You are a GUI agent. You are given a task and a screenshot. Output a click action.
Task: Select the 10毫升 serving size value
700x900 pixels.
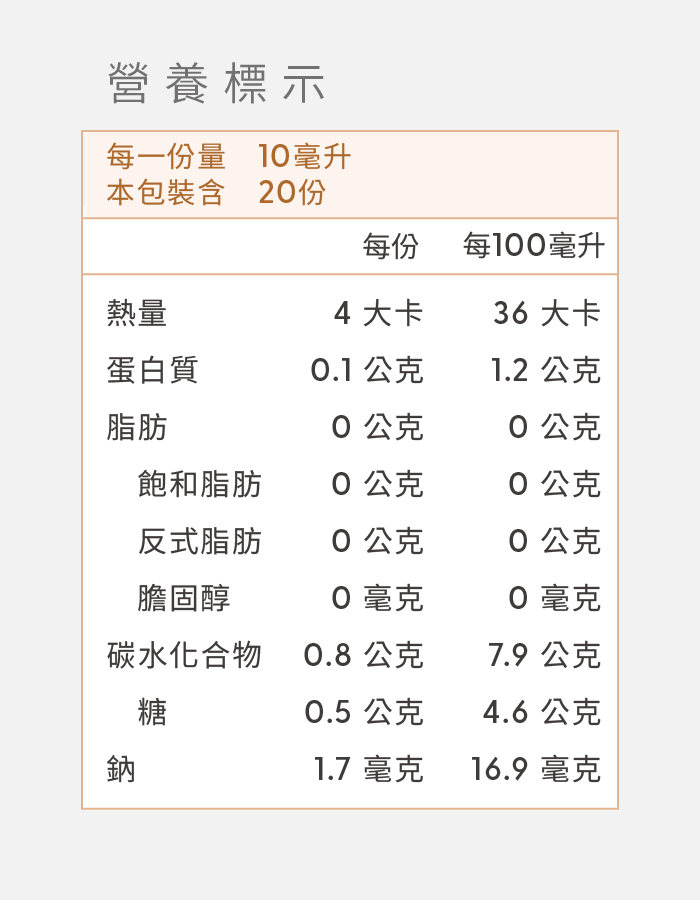tap(304, 157)
